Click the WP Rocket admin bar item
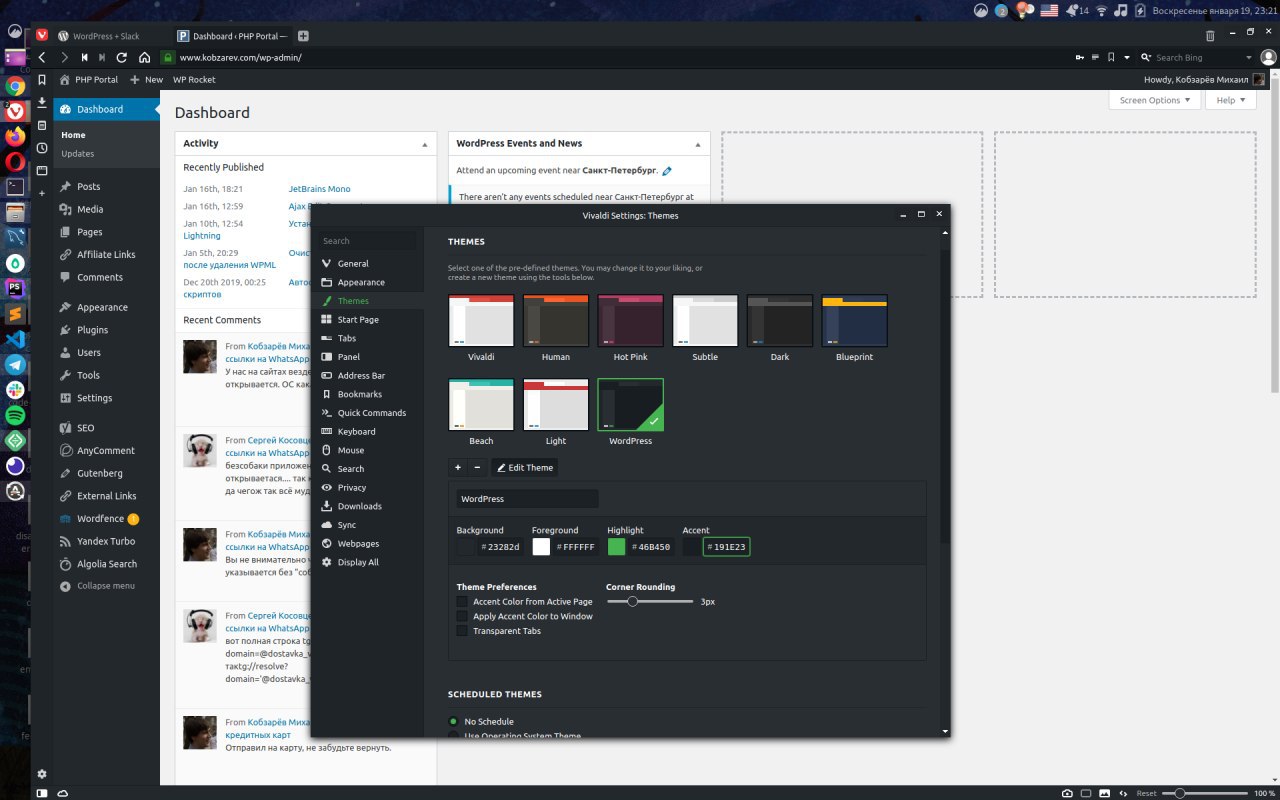Image resolution: width=1280 pixels, height=800 pixels. tap(194, 80)
